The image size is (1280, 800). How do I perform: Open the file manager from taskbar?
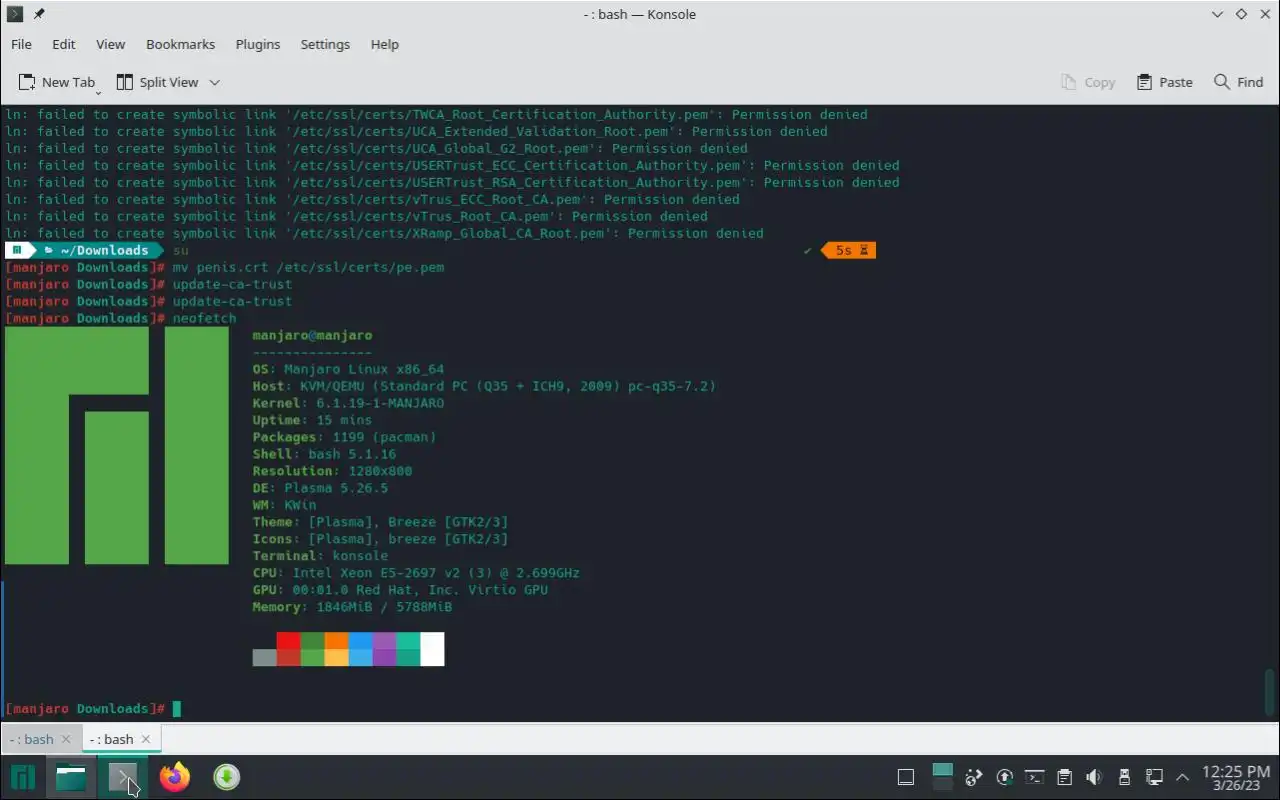(71, 777)
